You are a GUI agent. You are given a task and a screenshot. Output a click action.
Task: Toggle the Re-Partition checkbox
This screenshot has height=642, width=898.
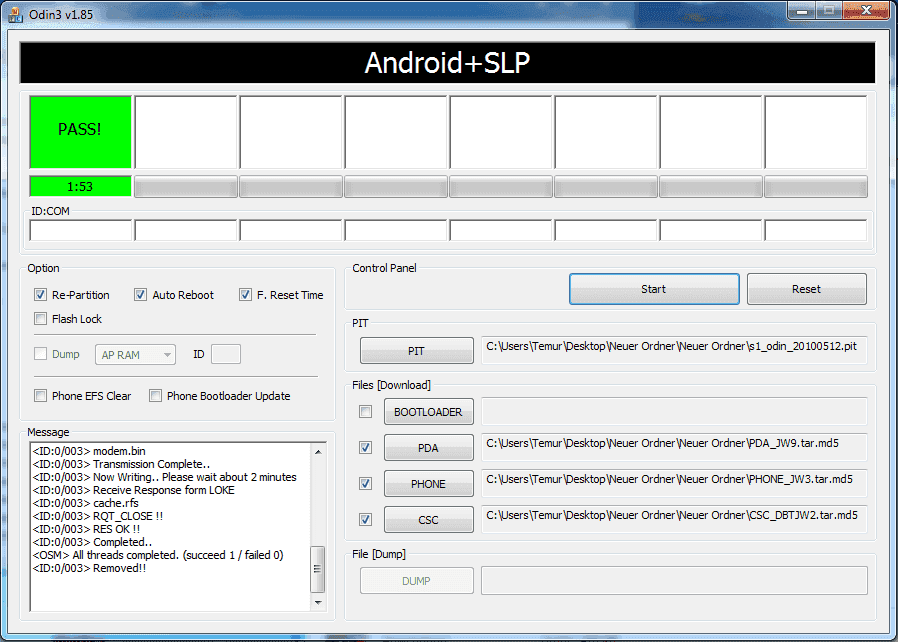(x=40, y=295)
